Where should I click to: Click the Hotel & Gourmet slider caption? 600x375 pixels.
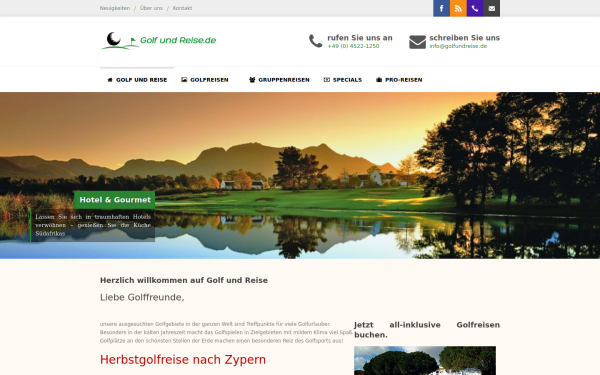(x=115, y=200)
